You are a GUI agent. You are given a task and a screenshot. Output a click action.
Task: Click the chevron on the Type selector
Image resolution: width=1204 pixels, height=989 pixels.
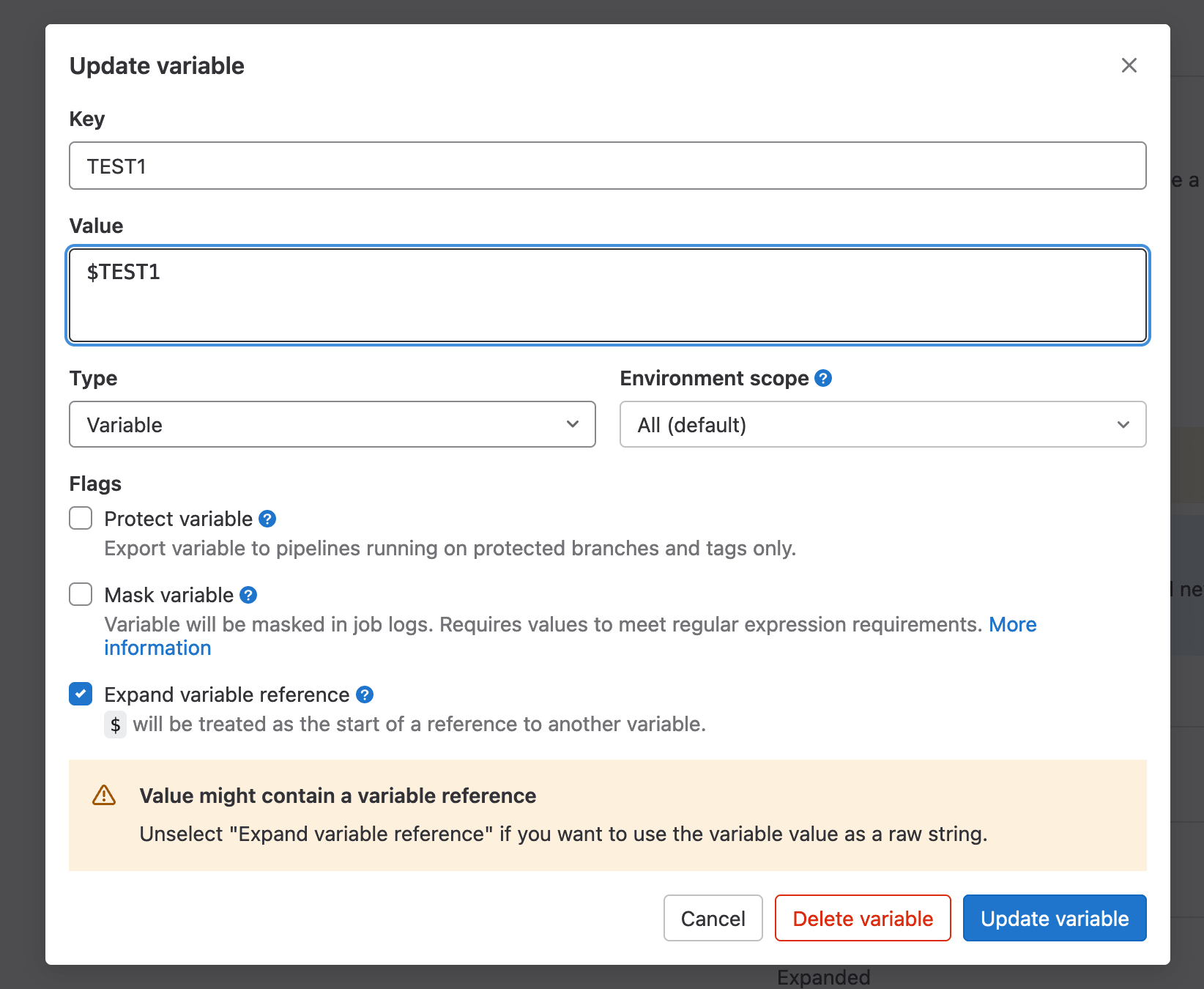[572, 424]
